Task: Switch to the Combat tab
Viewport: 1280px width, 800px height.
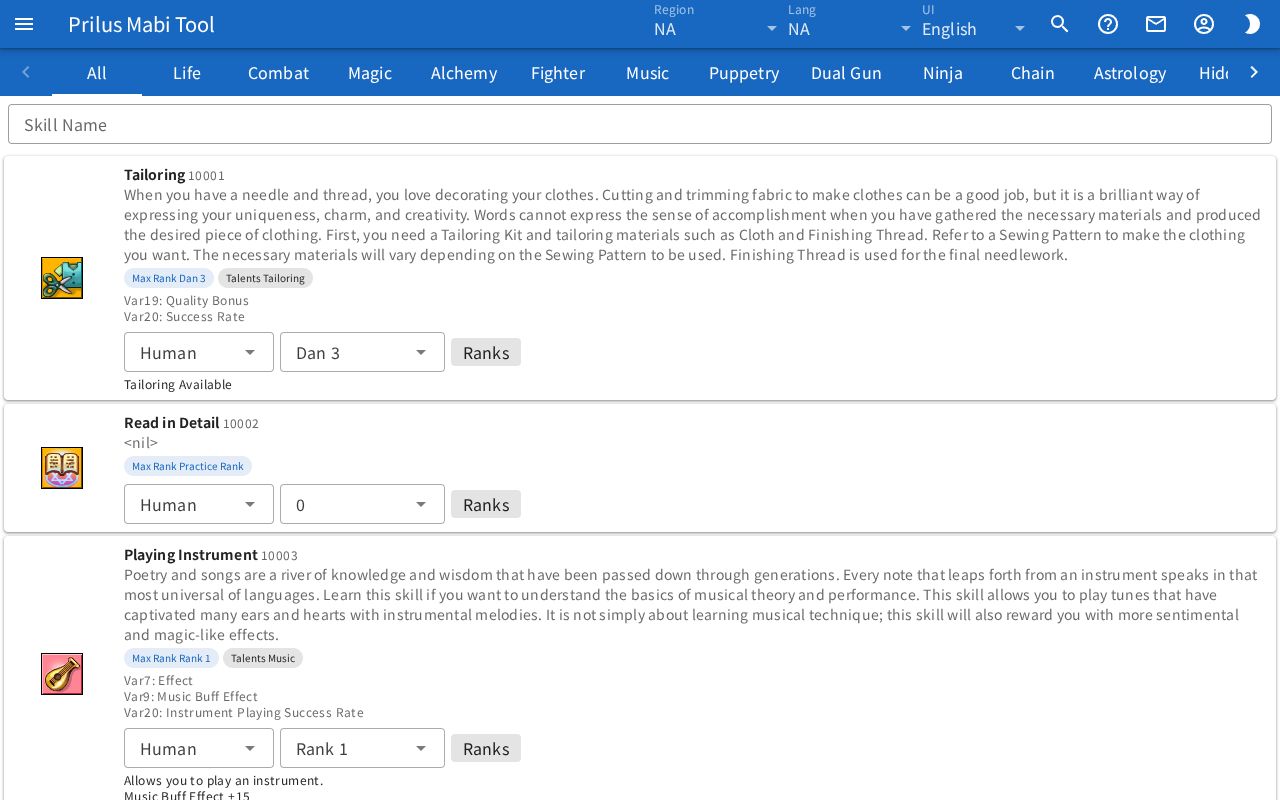Action: point(278,72)
